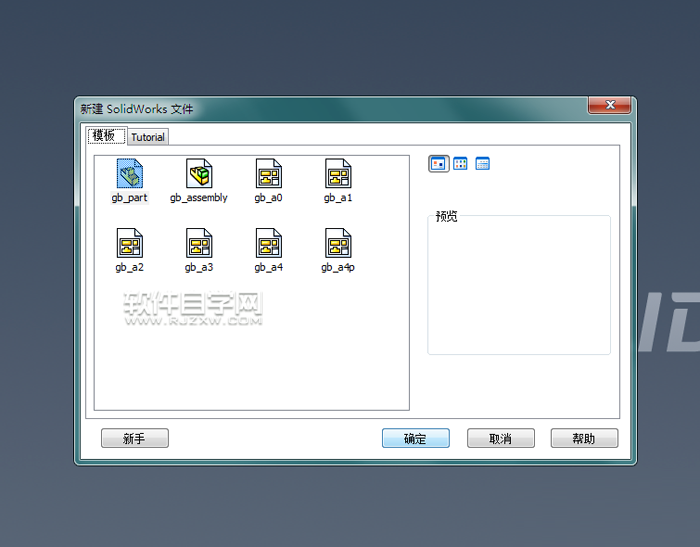
Task: Click the gb_a3 file name label
Action: [199, 267]
